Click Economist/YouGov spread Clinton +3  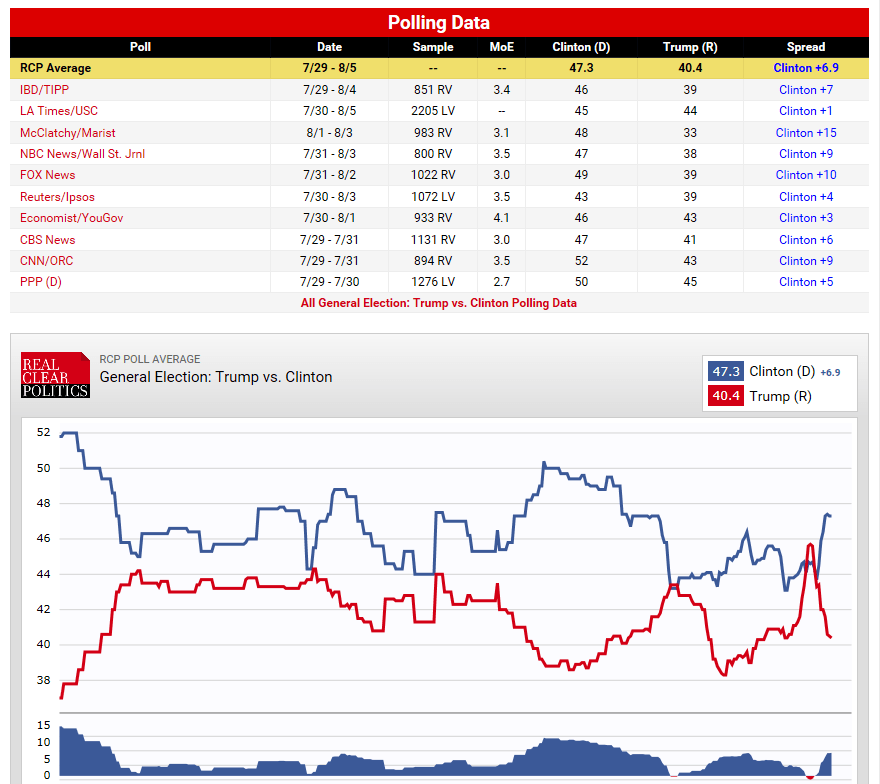(806, 218)
